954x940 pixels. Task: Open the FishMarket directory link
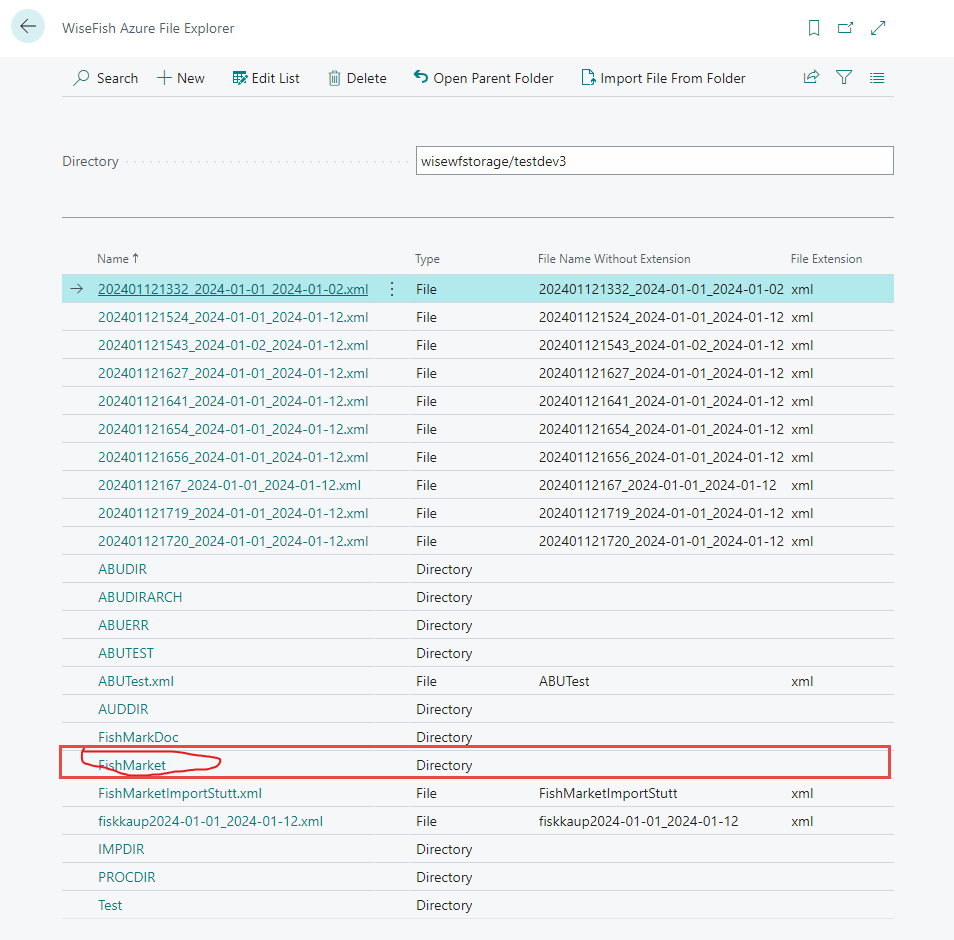[x=132, y=765]
